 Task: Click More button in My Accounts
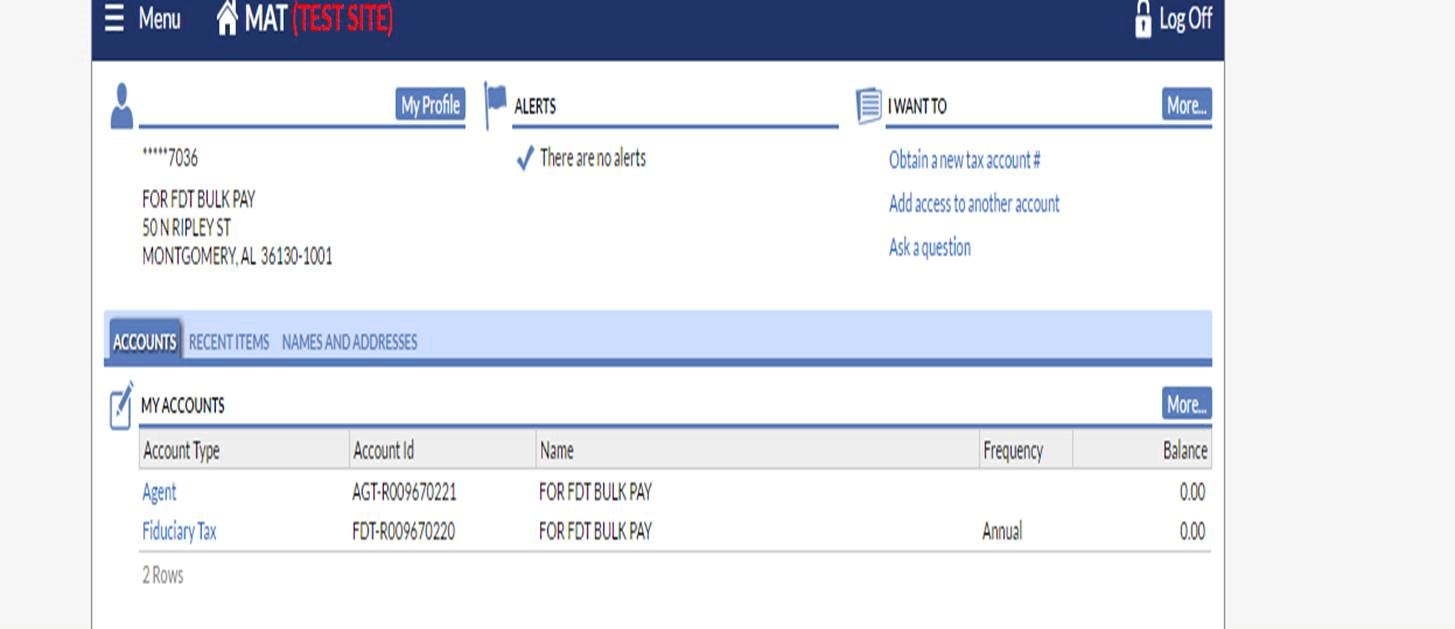pyautogui.click(x=1187, y=404)
